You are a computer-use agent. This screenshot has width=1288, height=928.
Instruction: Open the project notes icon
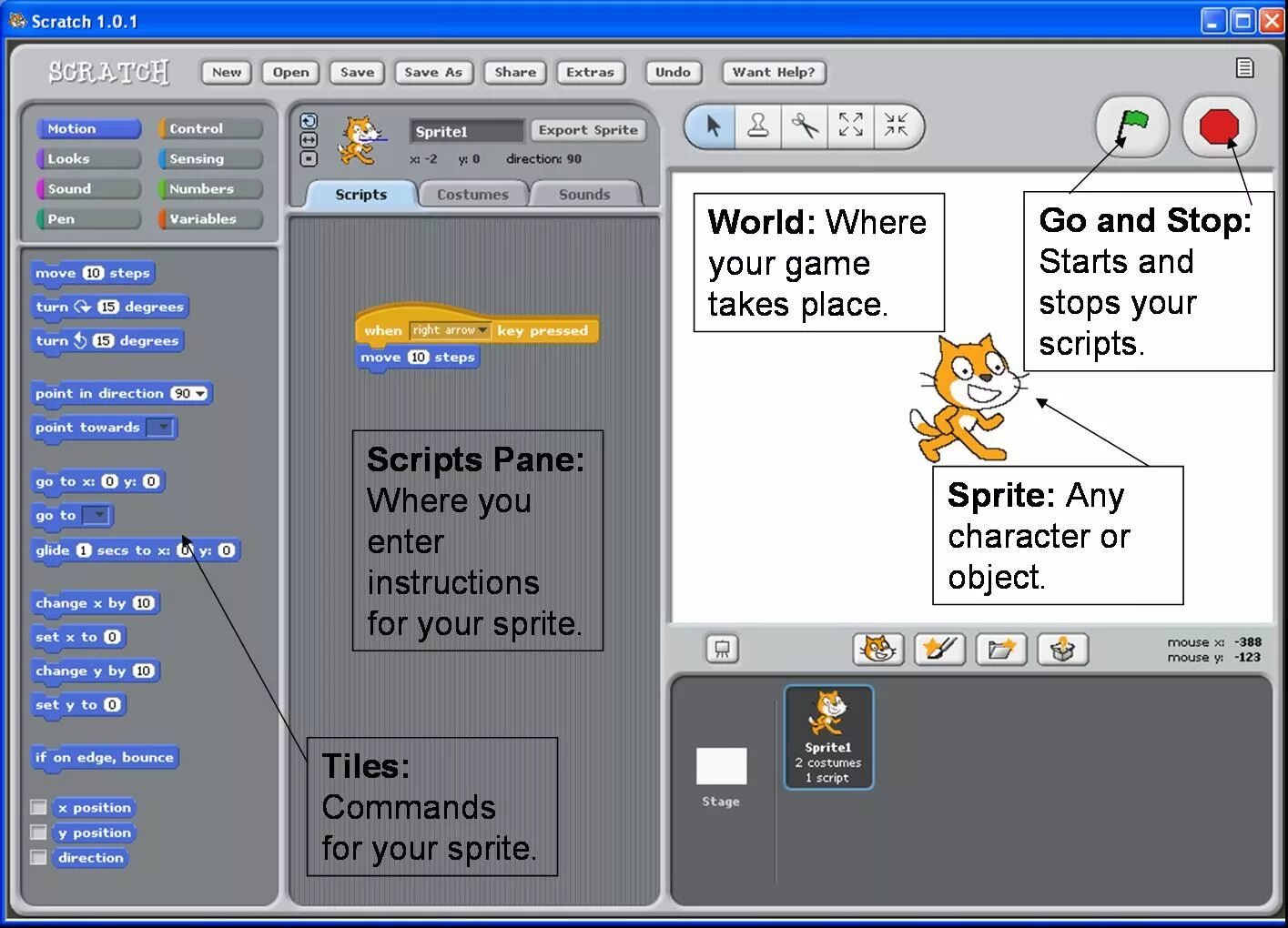pyautogui.click(x=1244, y=68)
